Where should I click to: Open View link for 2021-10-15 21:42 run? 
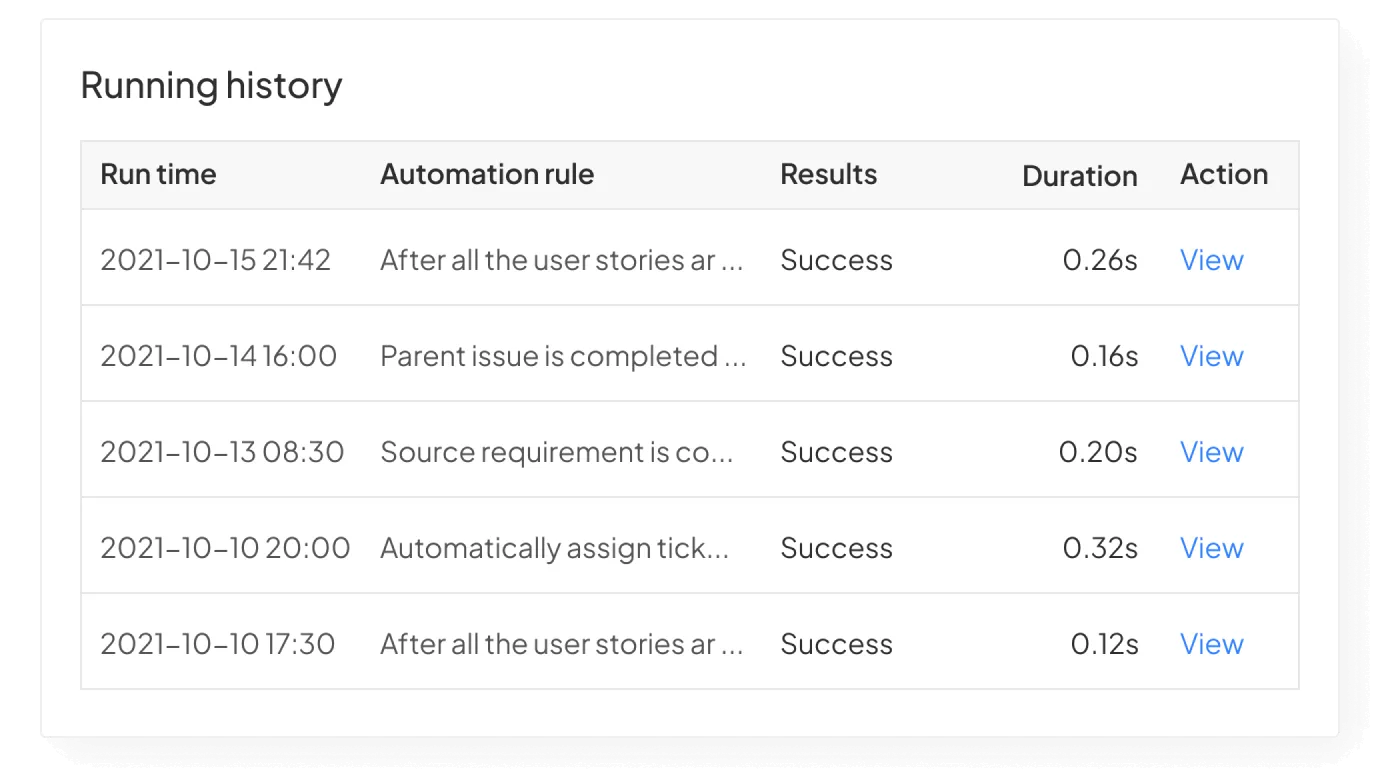(x=1211, y=260)
